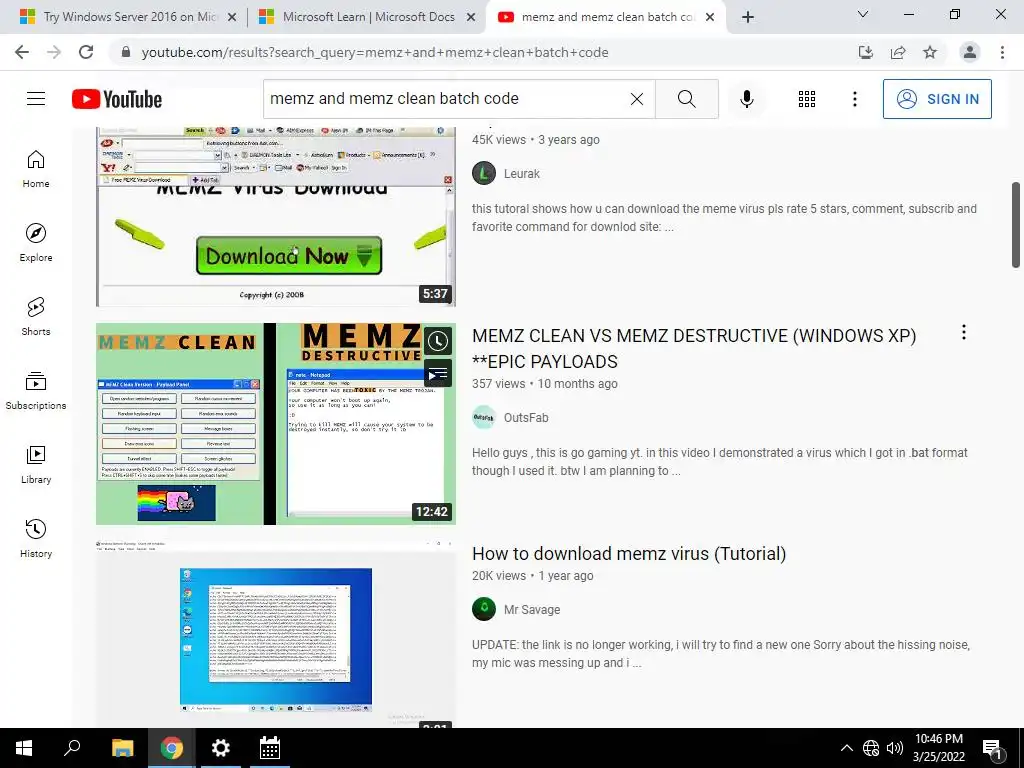1024x768 pixels.
Task: Open a new browser tab
Action: [x=748, y=17]
